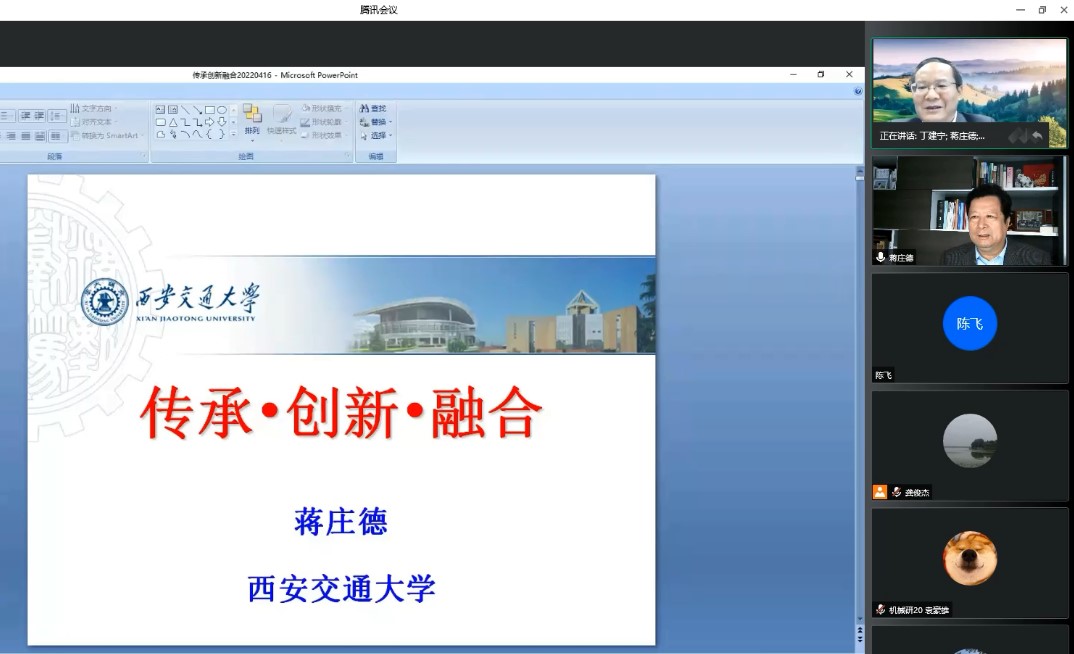Open the 替换 (Replace) dropdown
1074x654 pixels.
coord(377,122)
